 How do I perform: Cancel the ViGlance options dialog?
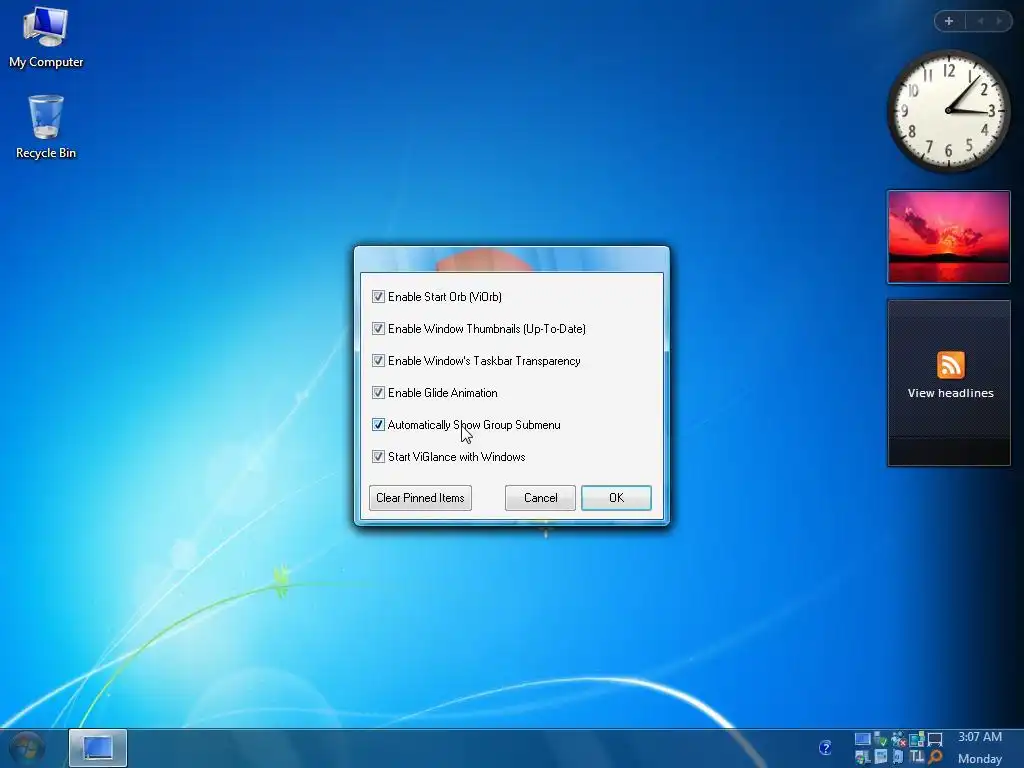540,498
